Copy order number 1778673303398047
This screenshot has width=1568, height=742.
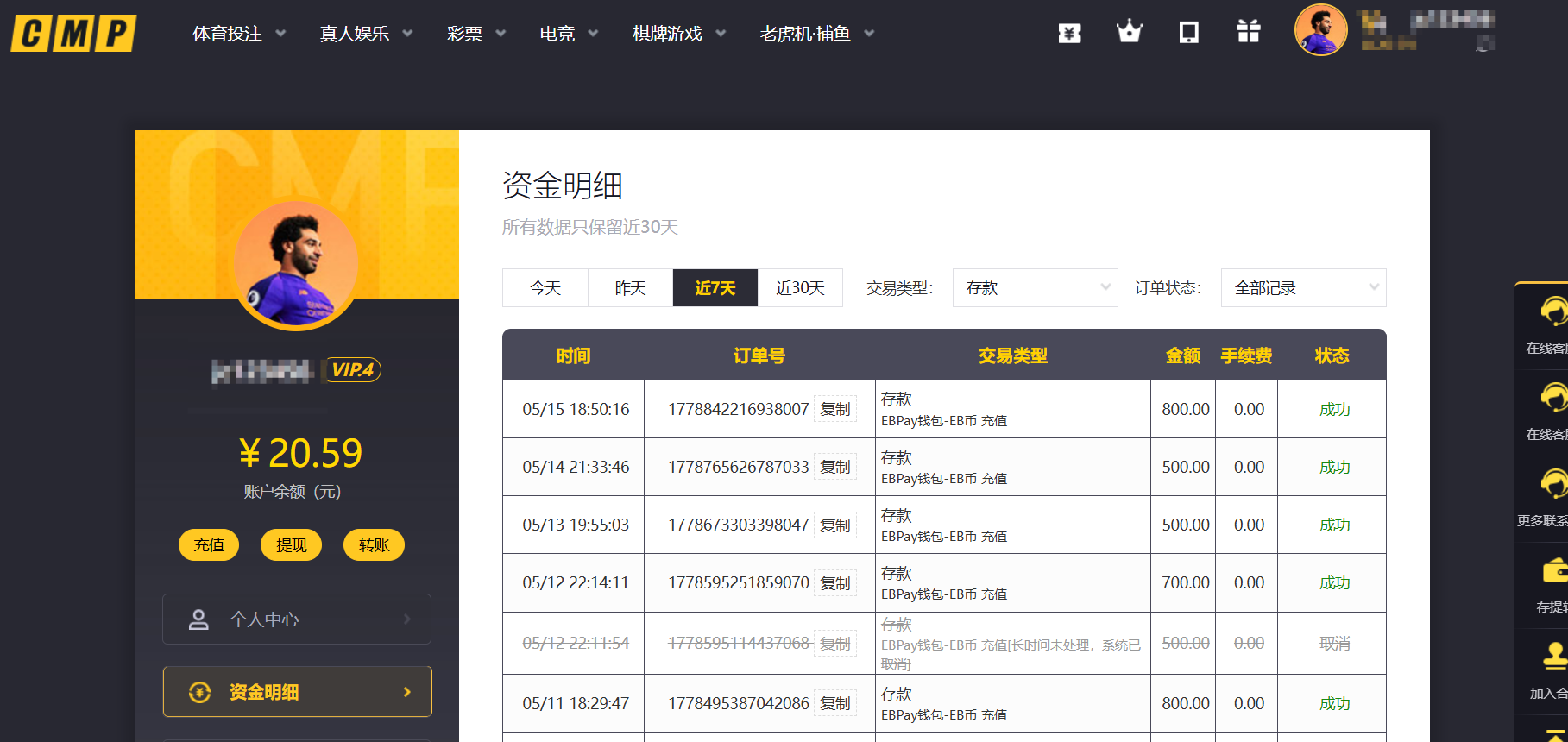(835, 525)
